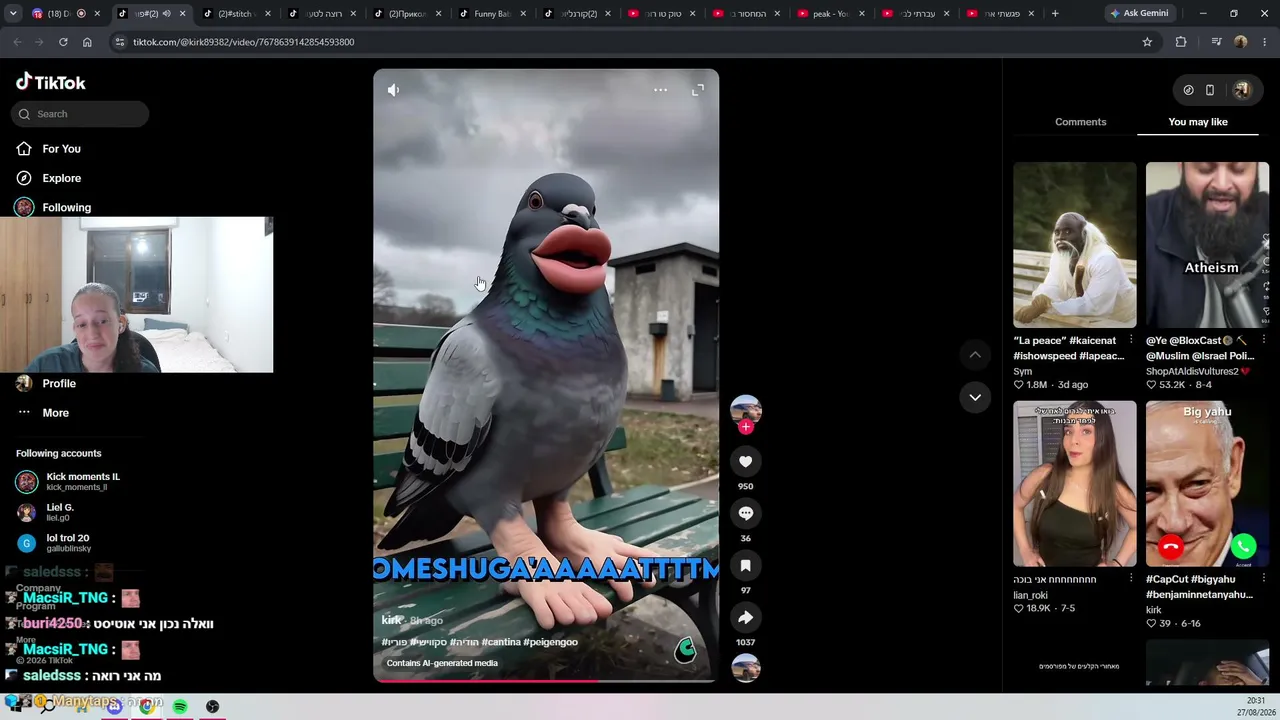Click the Ask Gemini button
This screenshot has width=1280, height=720.
pyautogui.click(x=1138, y=14)
